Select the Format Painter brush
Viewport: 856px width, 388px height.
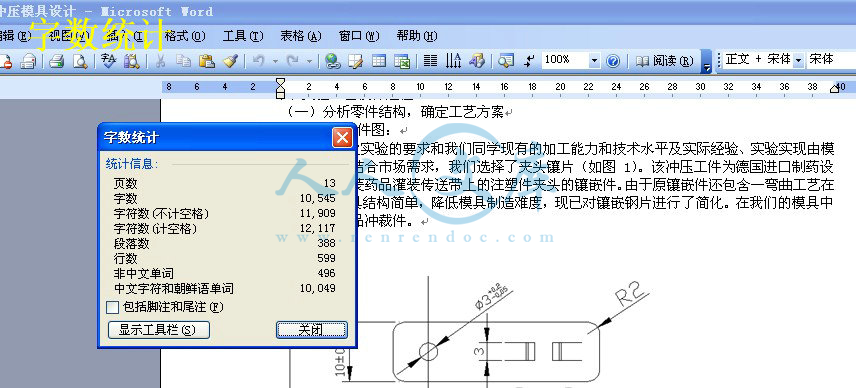click(229, 61)
